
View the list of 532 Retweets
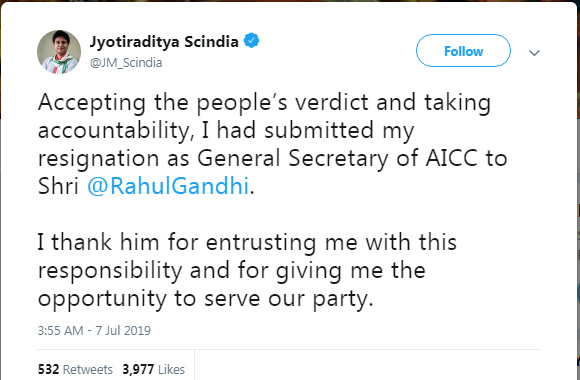(75, 369)
